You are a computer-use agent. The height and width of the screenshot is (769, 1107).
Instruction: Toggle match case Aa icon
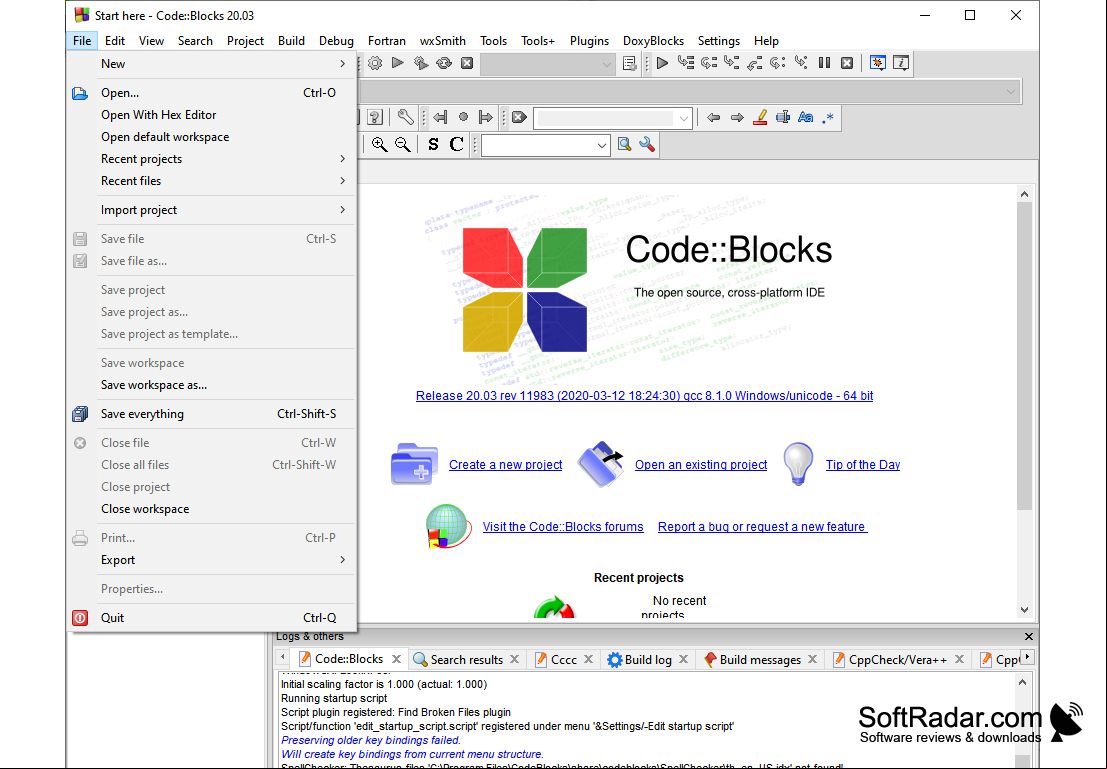[806, 117]
